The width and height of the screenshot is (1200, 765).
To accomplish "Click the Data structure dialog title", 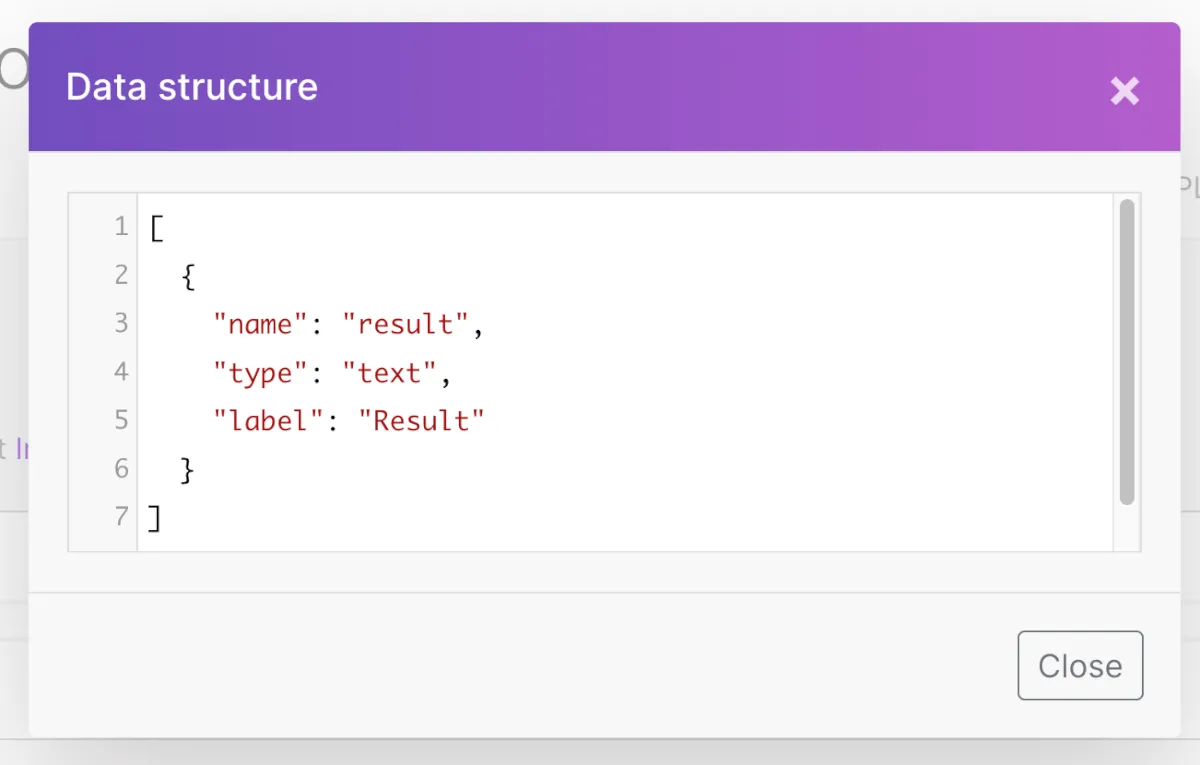I will click(x=192, y=87).
